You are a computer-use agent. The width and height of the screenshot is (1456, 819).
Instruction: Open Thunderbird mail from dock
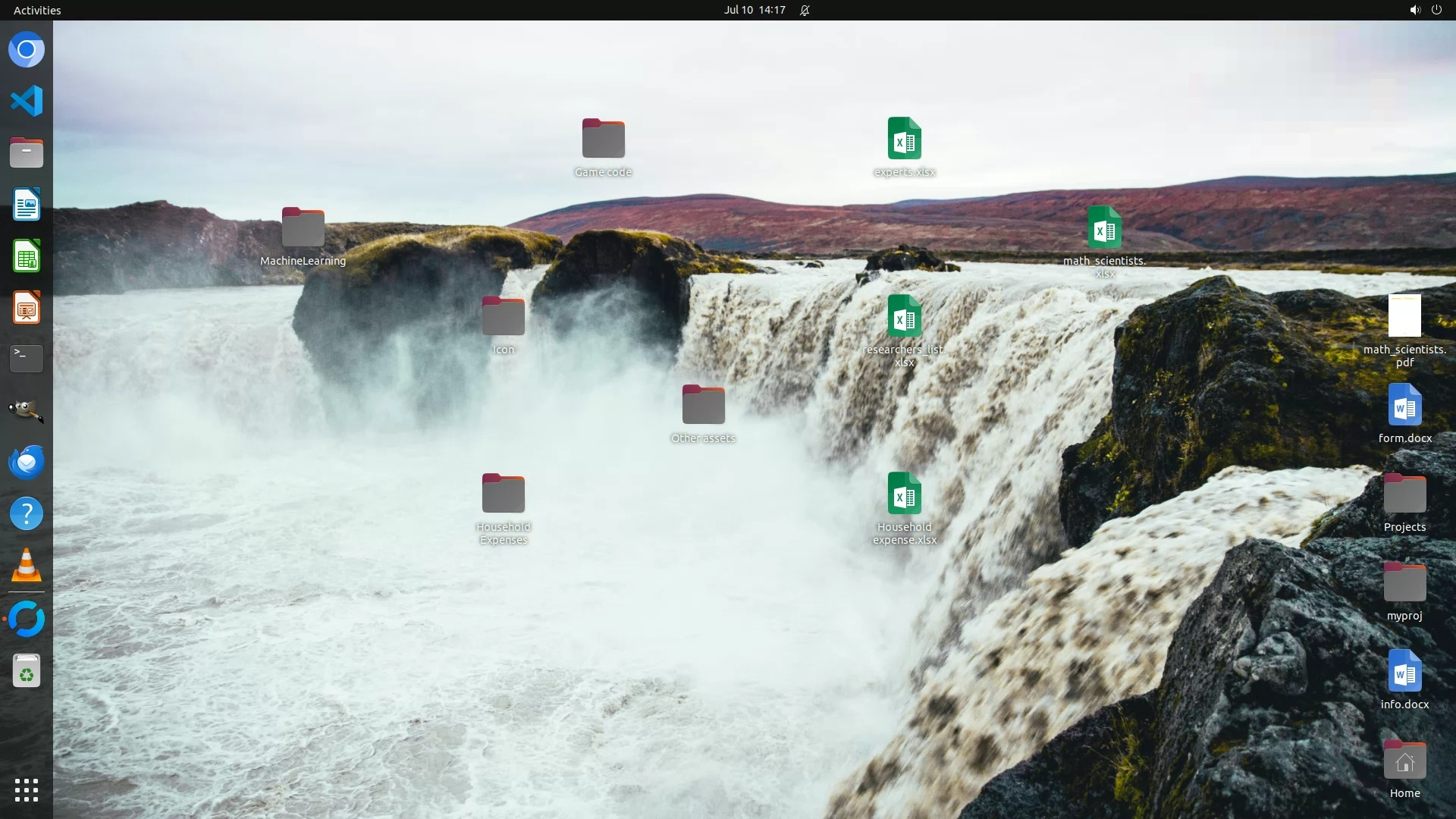click(x=27, y=462)
